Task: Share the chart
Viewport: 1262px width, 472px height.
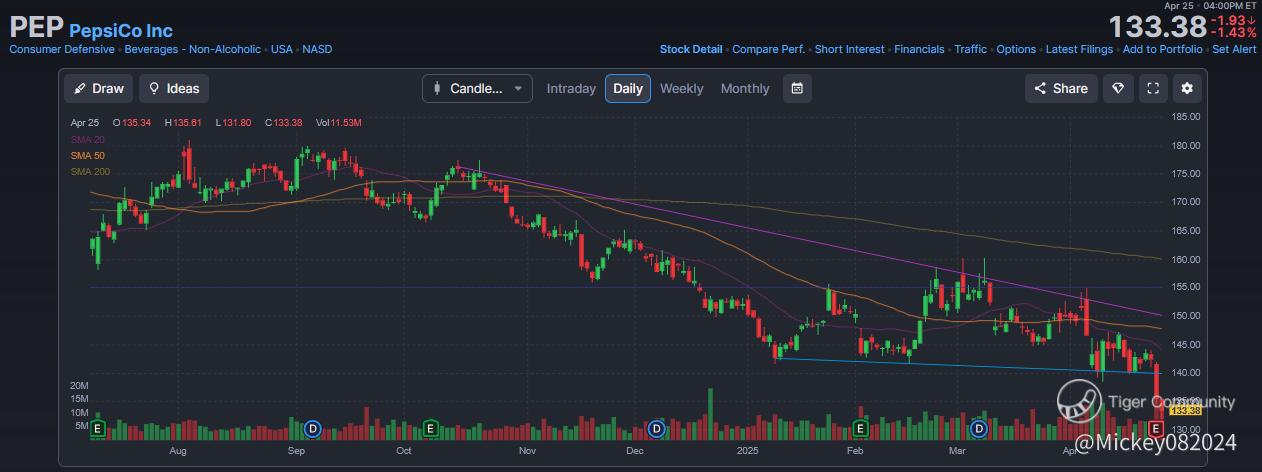Action: tap(1061, 88)
